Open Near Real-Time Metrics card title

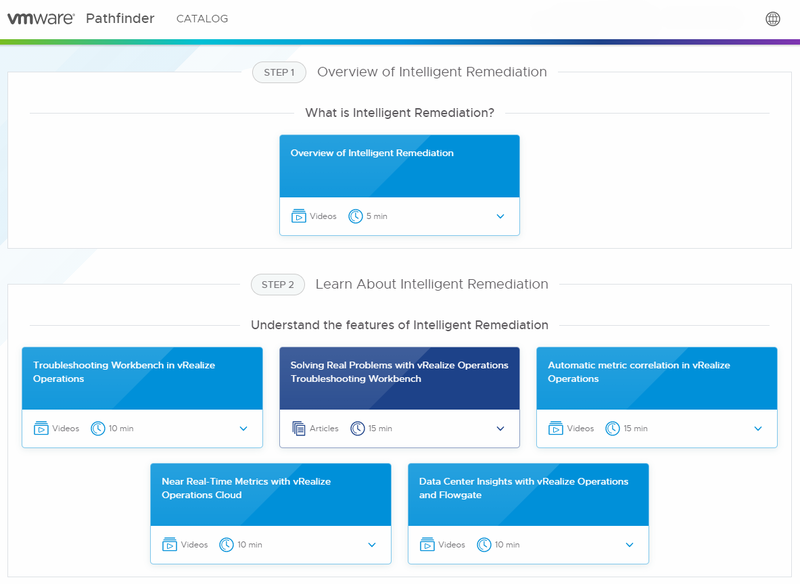[x=245, y=488]
